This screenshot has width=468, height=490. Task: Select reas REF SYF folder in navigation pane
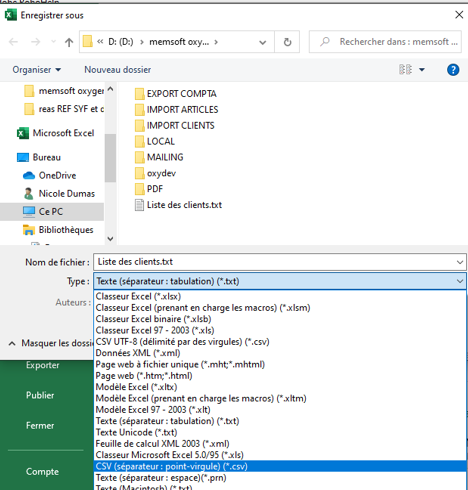64,109
